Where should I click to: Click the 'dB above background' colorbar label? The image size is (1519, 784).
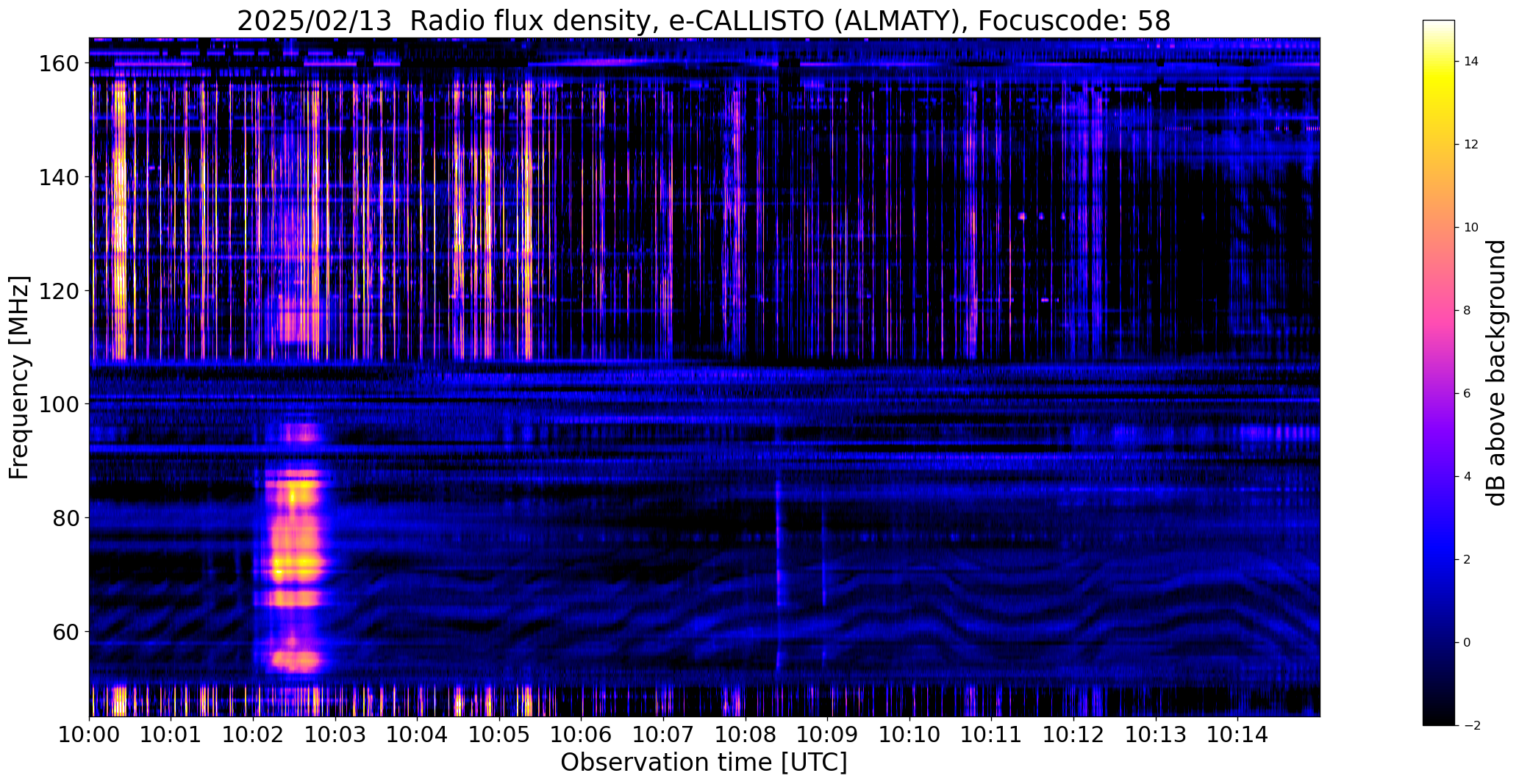[x=1496, y=373]
